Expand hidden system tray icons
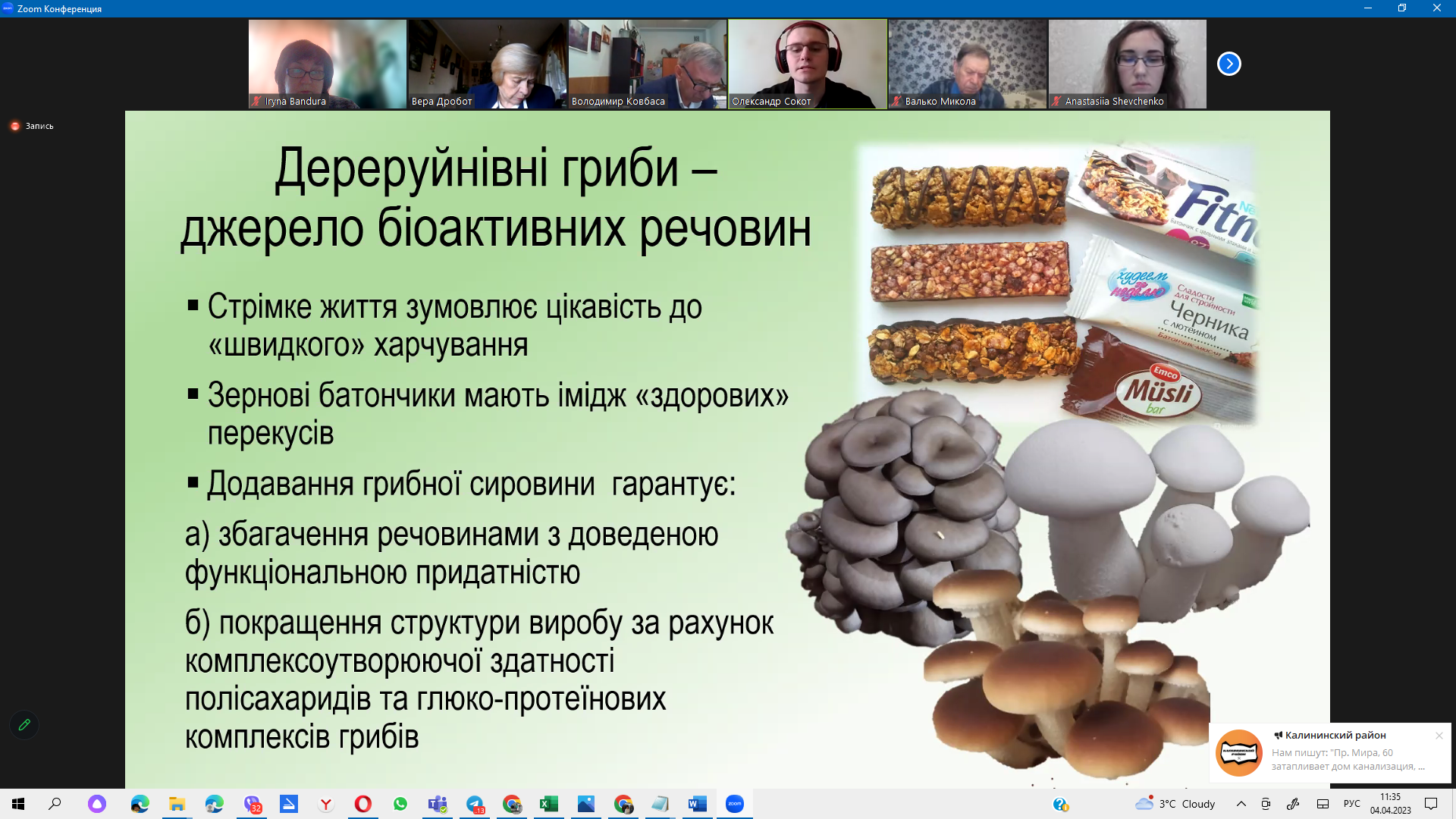1456x819 pixels. click(1241, 804)
